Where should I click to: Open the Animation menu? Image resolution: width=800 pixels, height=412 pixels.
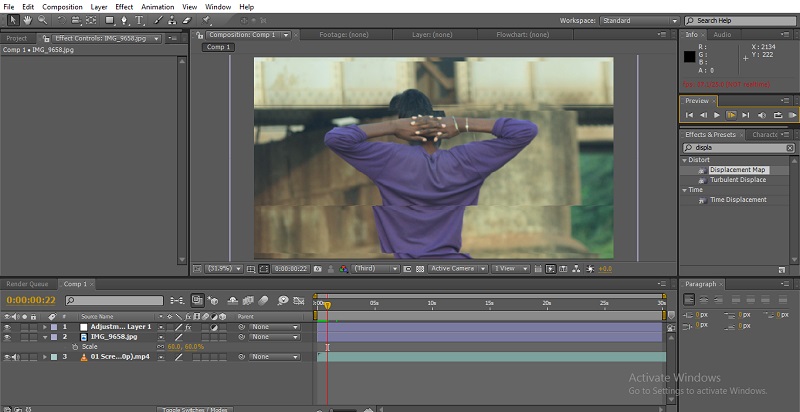pos(158,7)
